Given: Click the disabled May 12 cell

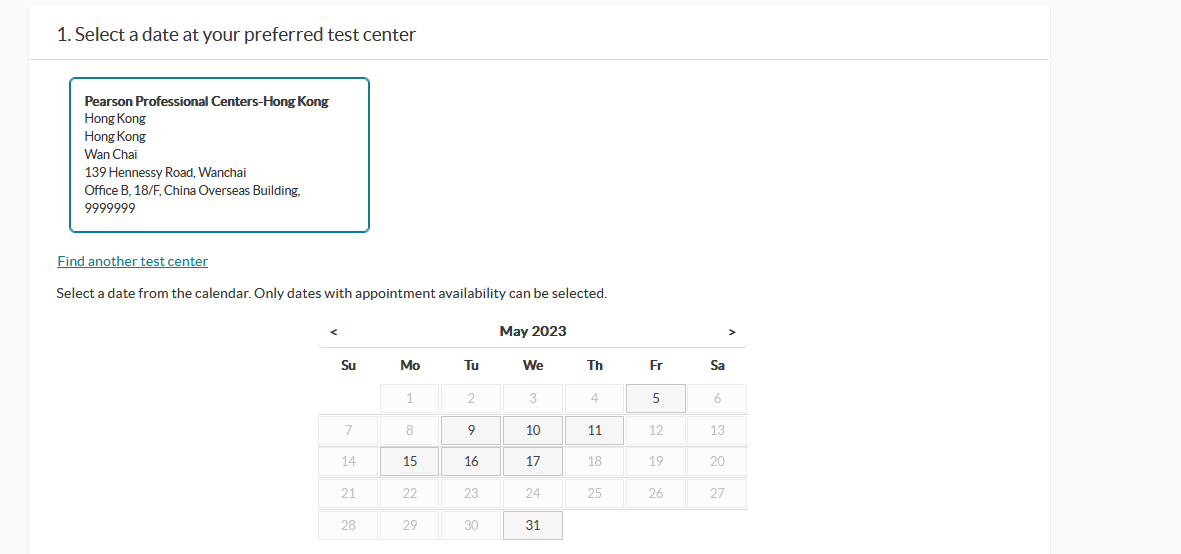Looking at the screenshot, I should click(656, 431).
